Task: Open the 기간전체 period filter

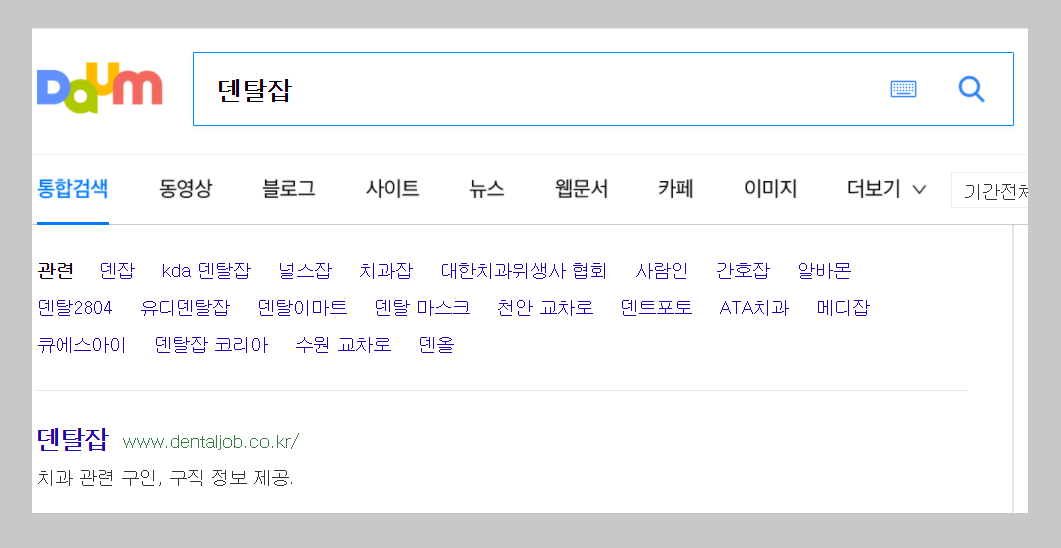Action: pyautogui.click(x=990, y=191)
